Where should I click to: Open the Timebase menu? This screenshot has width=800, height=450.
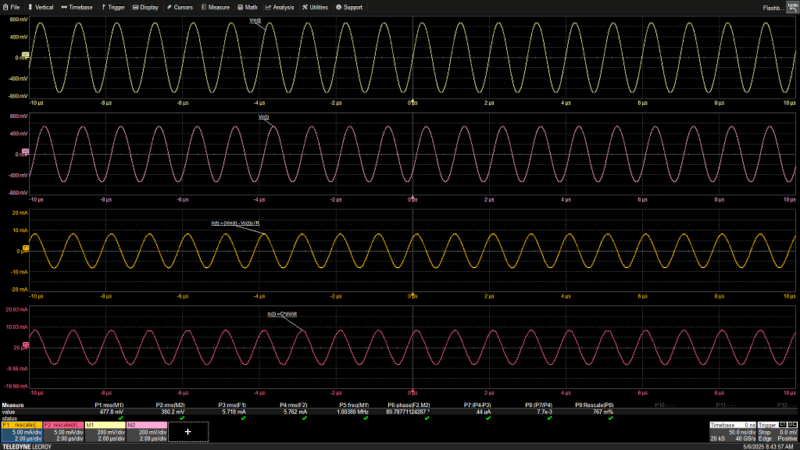click(76, 7)
